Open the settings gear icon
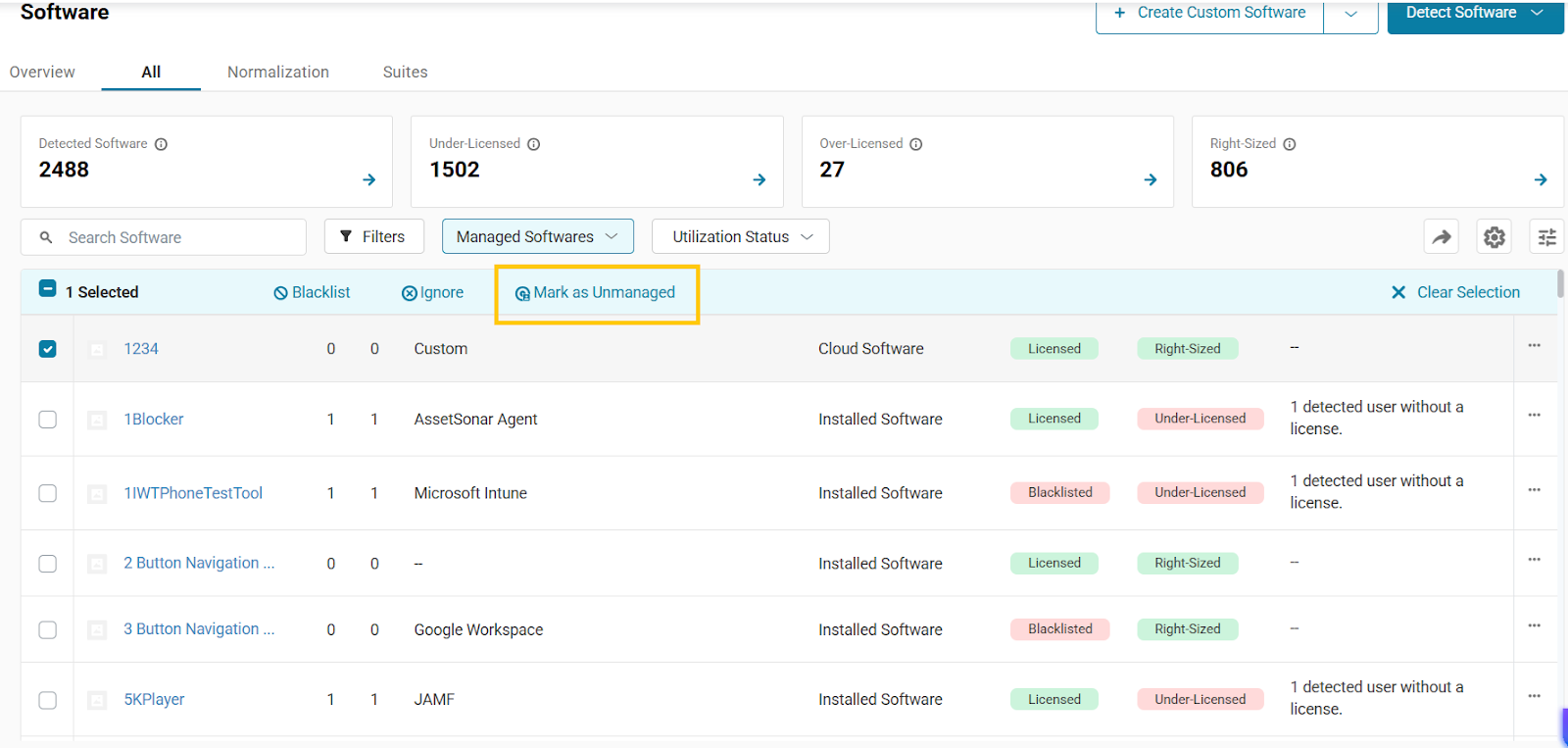The height and width of the screenshot is (748, 1568). 1494,237
